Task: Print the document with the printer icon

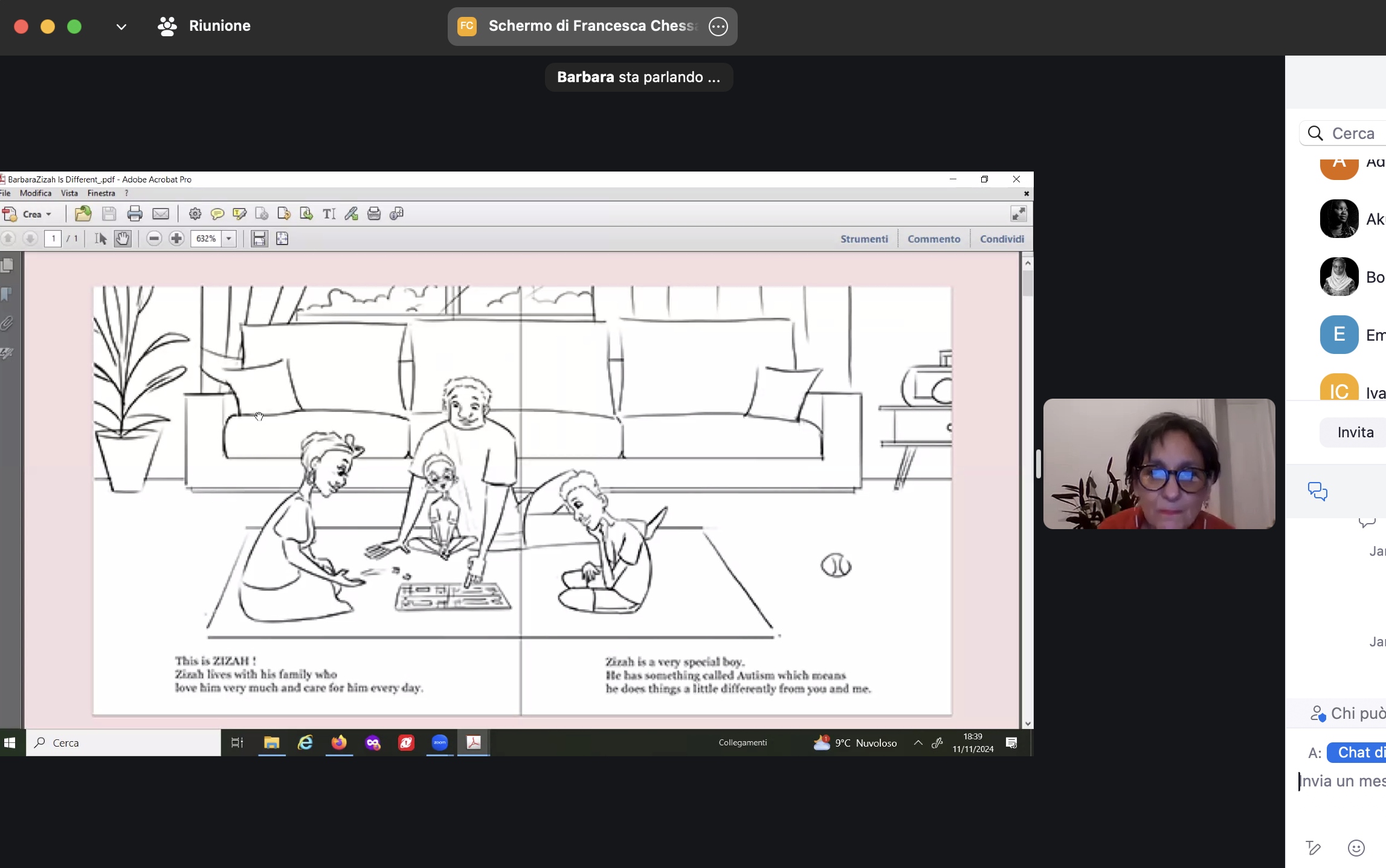Action: click(135, 213)
